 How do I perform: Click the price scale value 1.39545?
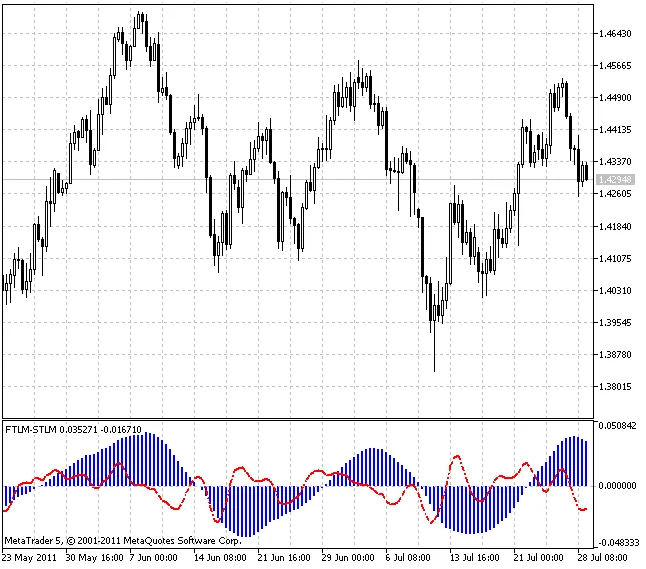(615, 323)
